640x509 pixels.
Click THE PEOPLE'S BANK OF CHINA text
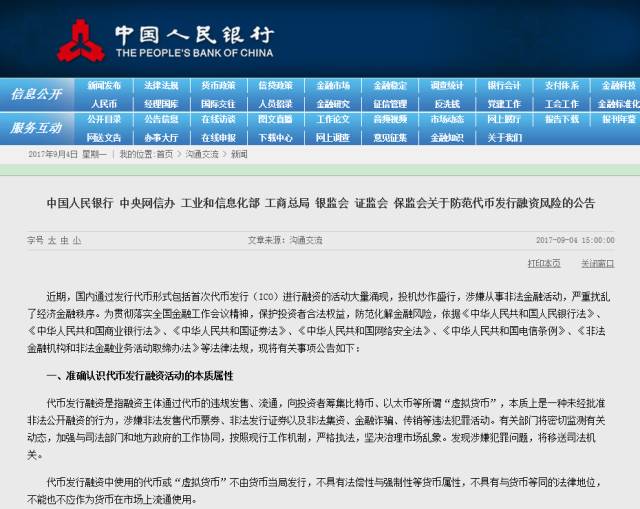click(x=194, y=53)
